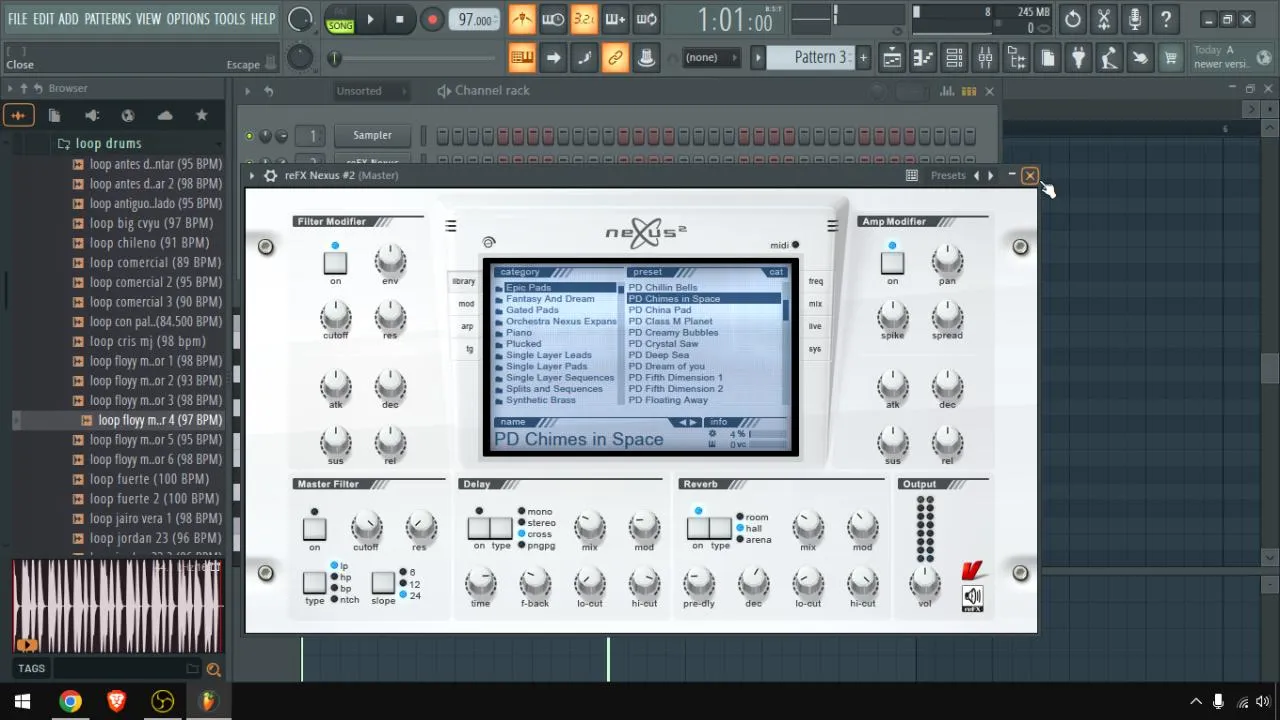Toggle the loop recording icon

[647, 19]
